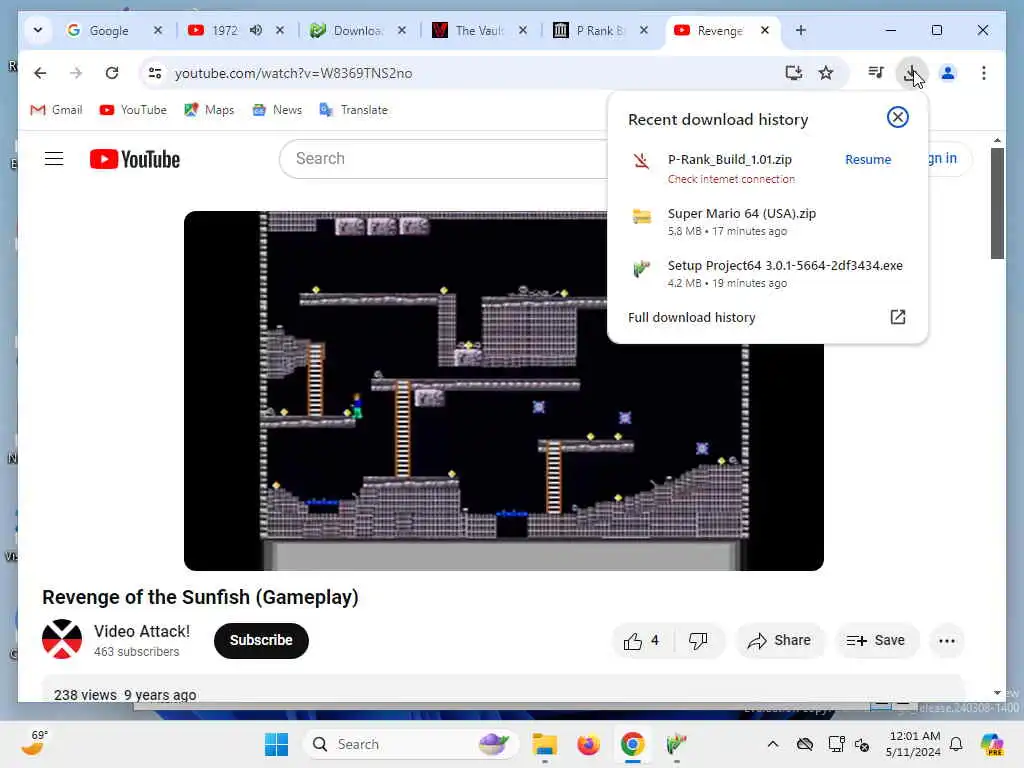This screenshot has width=1024, height=768.
Task: Open the Chrome profile icon
Action: [x=948, y=73]
